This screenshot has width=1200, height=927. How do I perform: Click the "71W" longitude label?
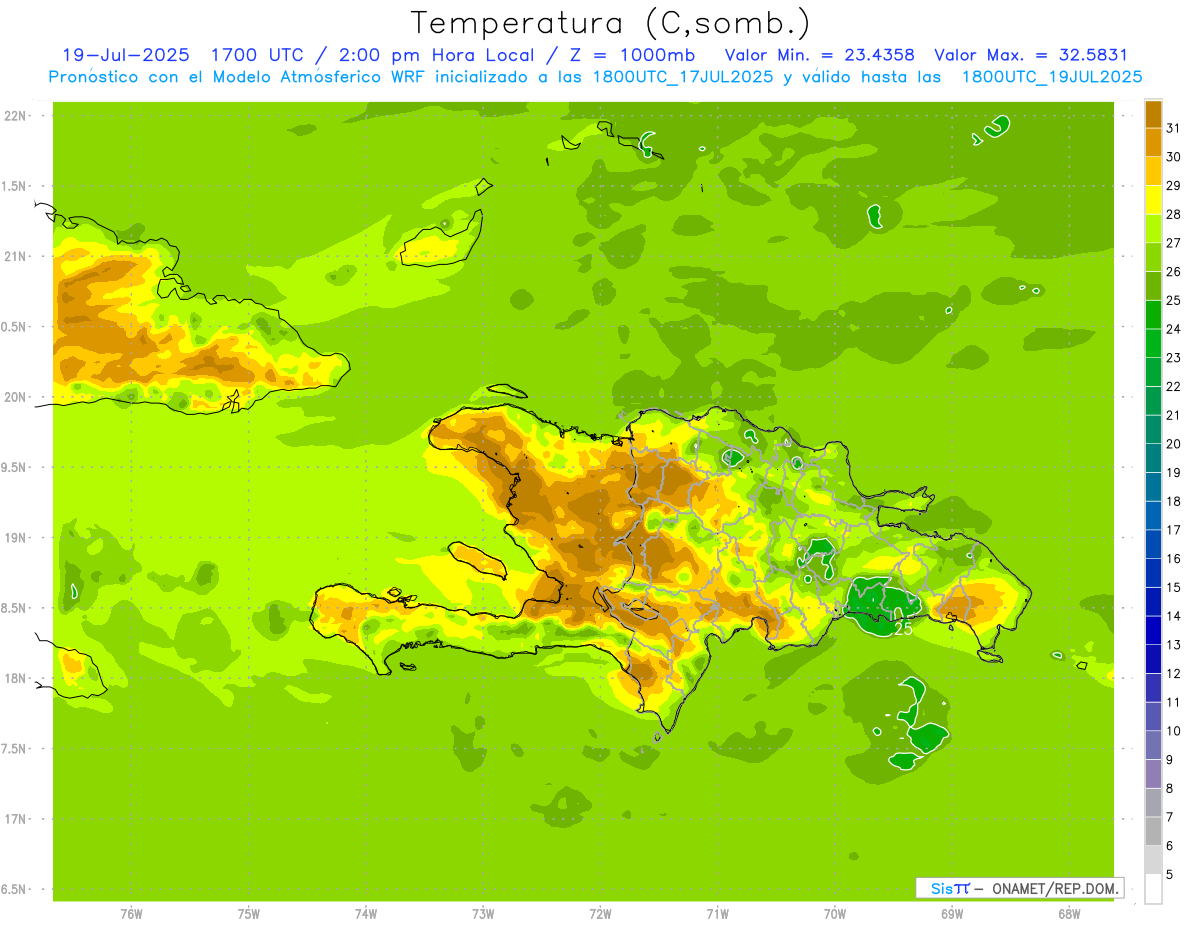point(718,913)
